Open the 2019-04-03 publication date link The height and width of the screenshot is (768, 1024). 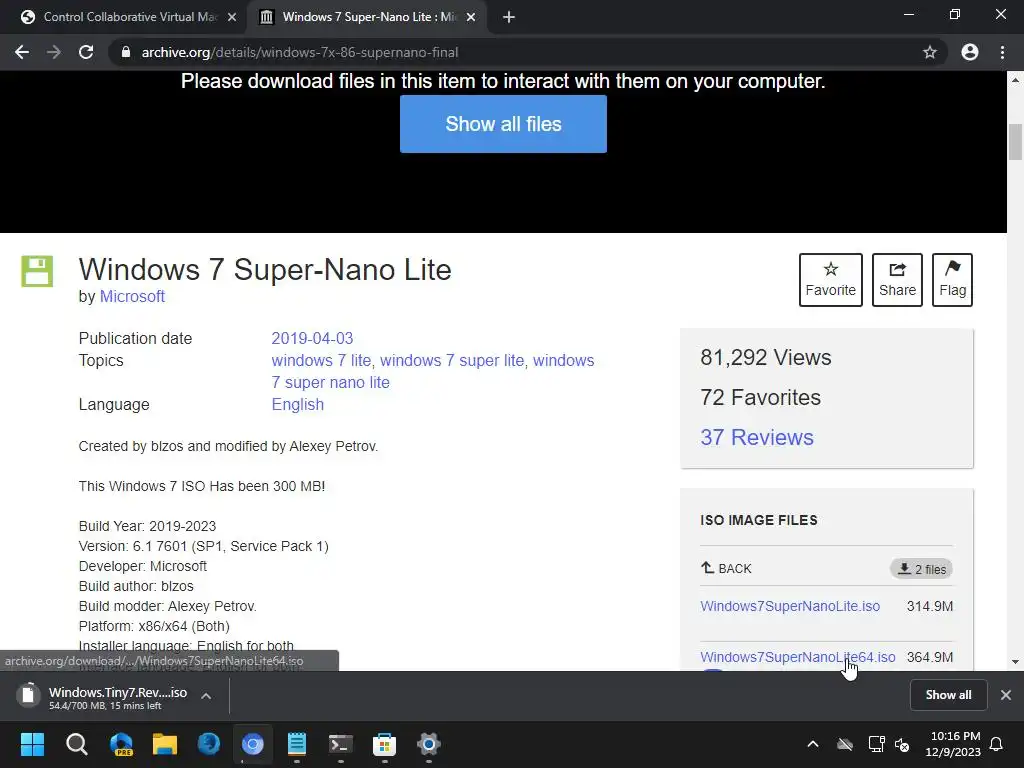click(x=312, y=338)
